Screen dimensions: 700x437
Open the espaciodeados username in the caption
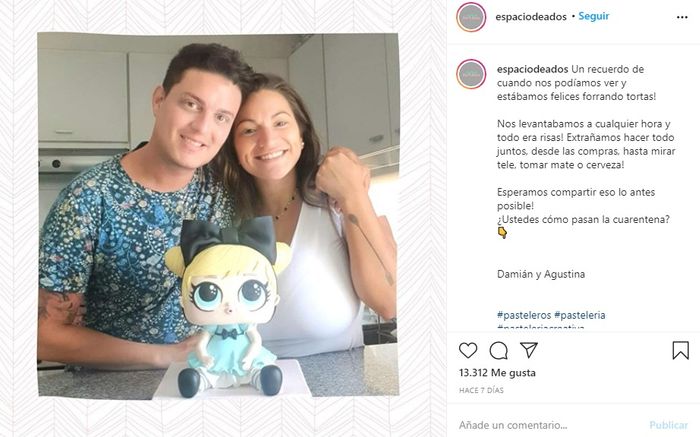click(x=533, y=69)
